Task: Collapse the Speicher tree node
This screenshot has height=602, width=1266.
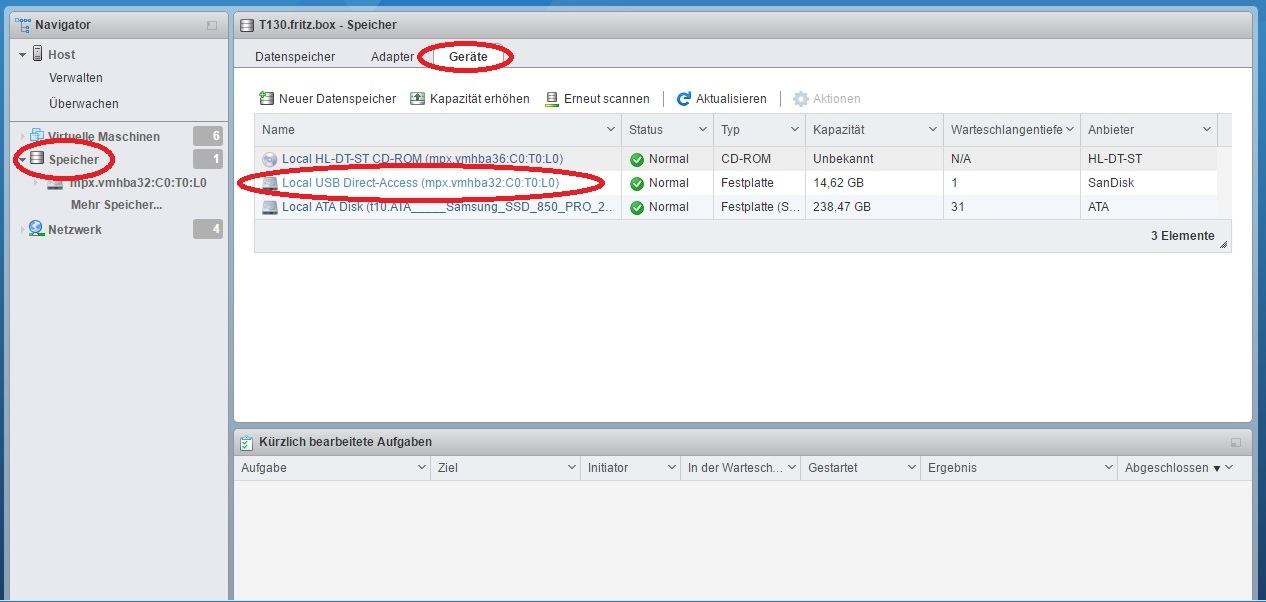Action: point(23,160)
